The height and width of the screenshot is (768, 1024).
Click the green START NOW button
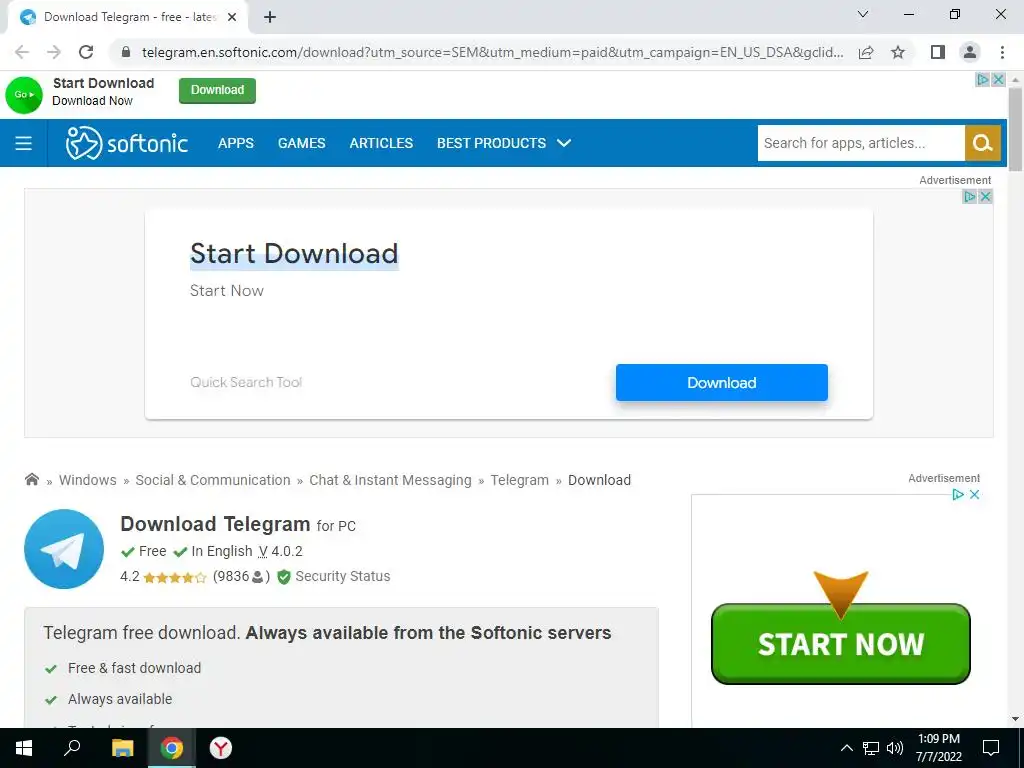click(840, 644)
